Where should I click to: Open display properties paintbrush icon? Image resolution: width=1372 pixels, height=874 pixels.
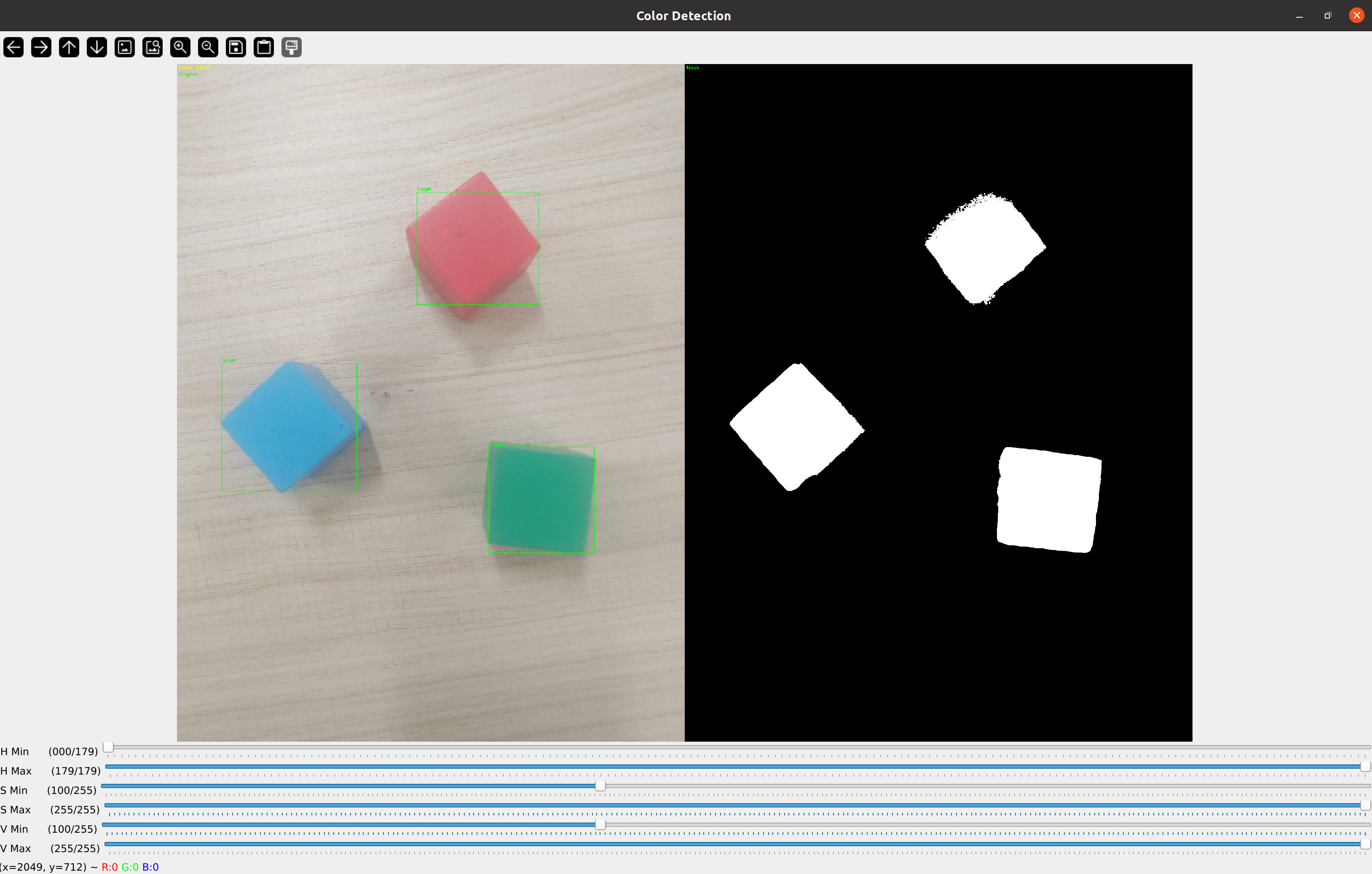[292, 47]
